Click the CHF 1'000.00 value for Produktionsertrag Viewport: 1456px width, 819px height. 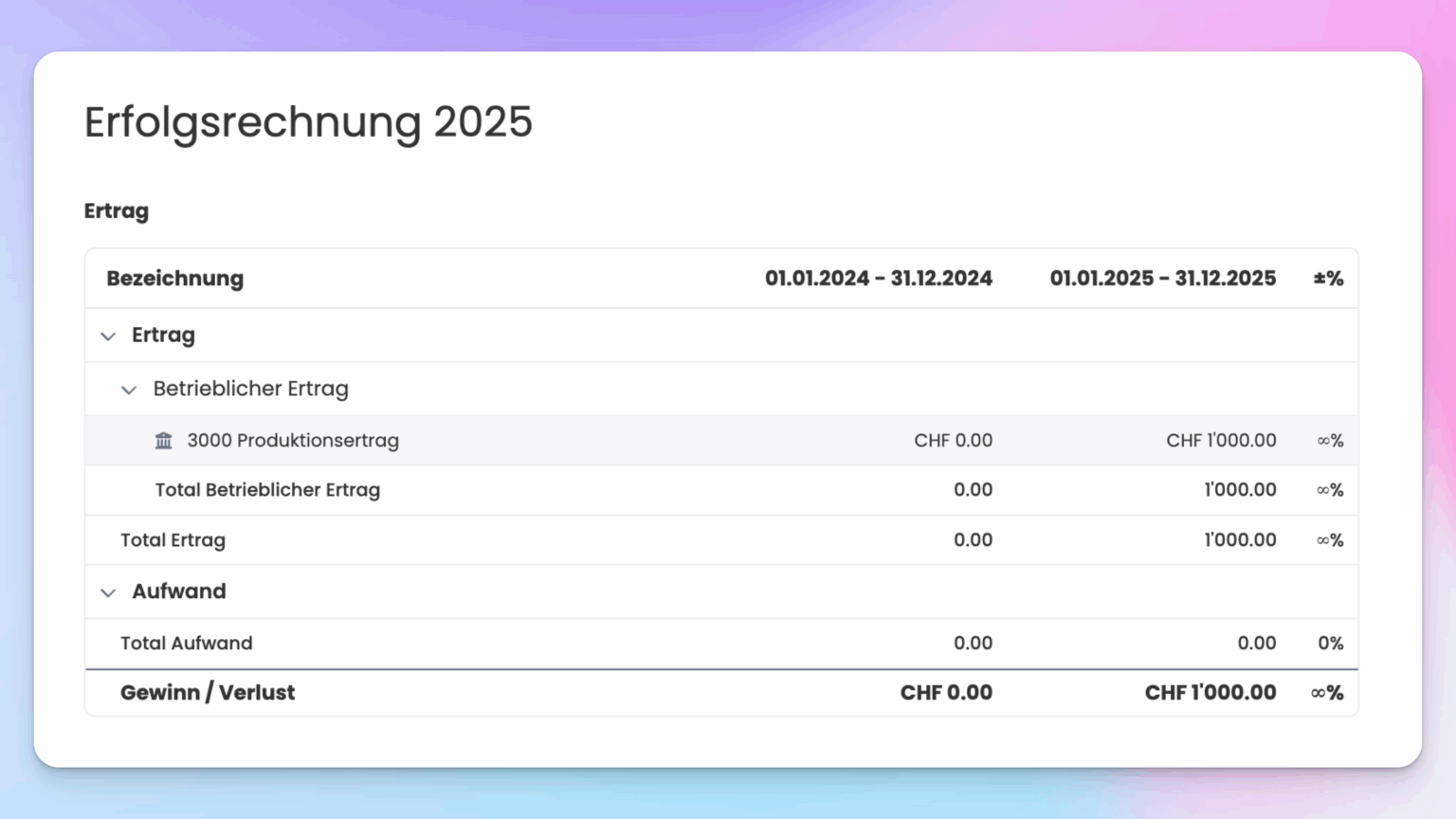[x=1221, y=440]
